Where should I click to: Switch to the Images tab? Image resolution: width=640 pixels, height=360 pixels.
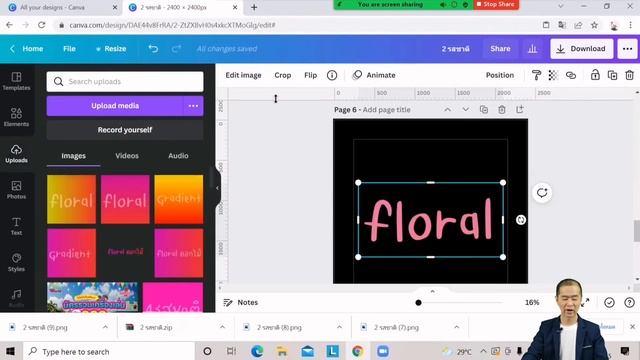[x=73, y=156]
